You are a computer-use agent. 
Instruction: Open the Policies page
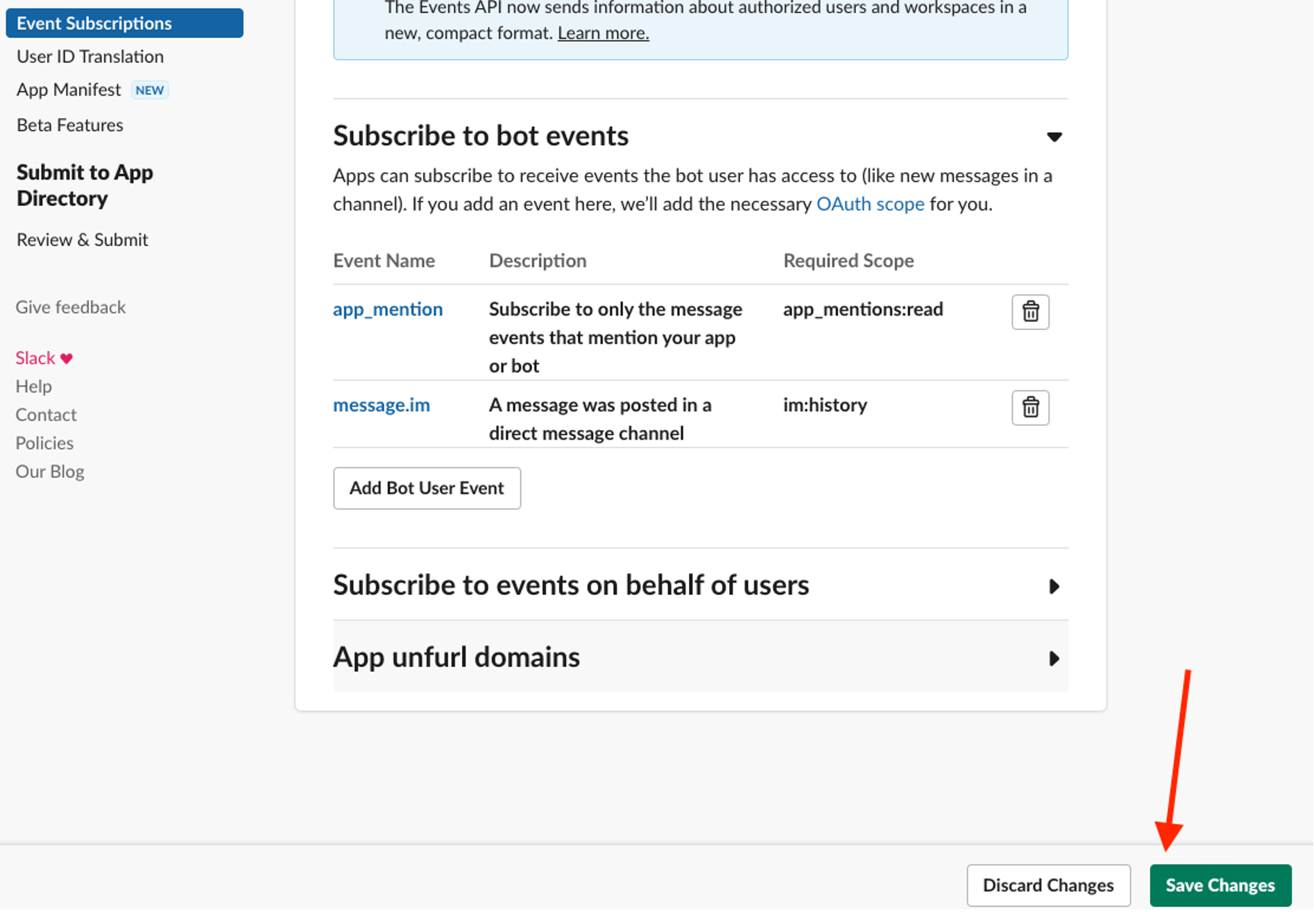point(44,442)
